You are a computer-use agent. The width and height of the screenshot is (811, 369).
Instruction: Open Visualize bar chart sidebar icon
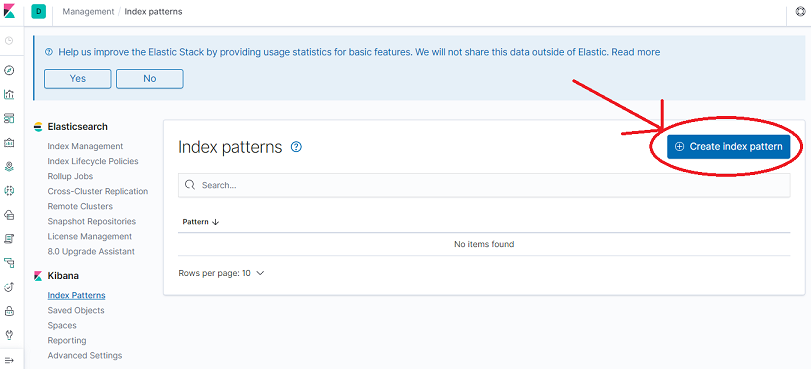(x=9, y=94)
